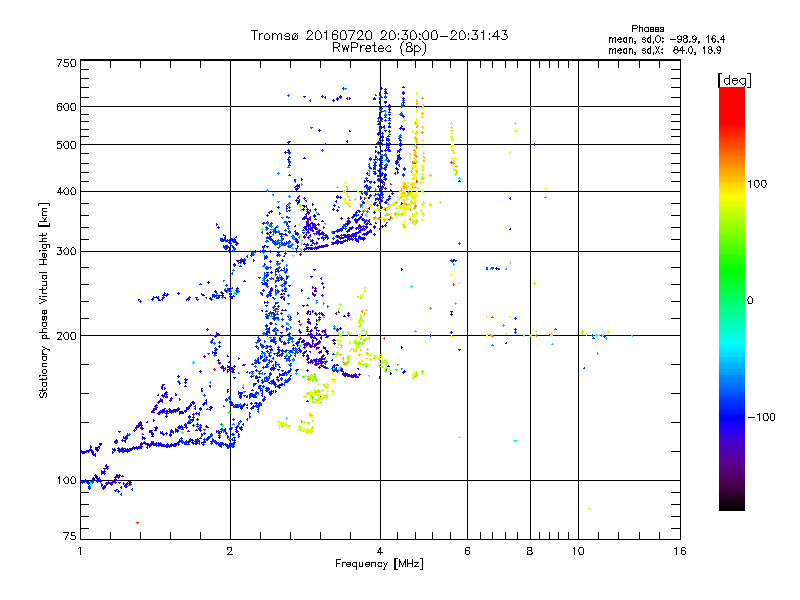Click the x-axis tick label '16'
800x600 pixels.
pos(680,551)
